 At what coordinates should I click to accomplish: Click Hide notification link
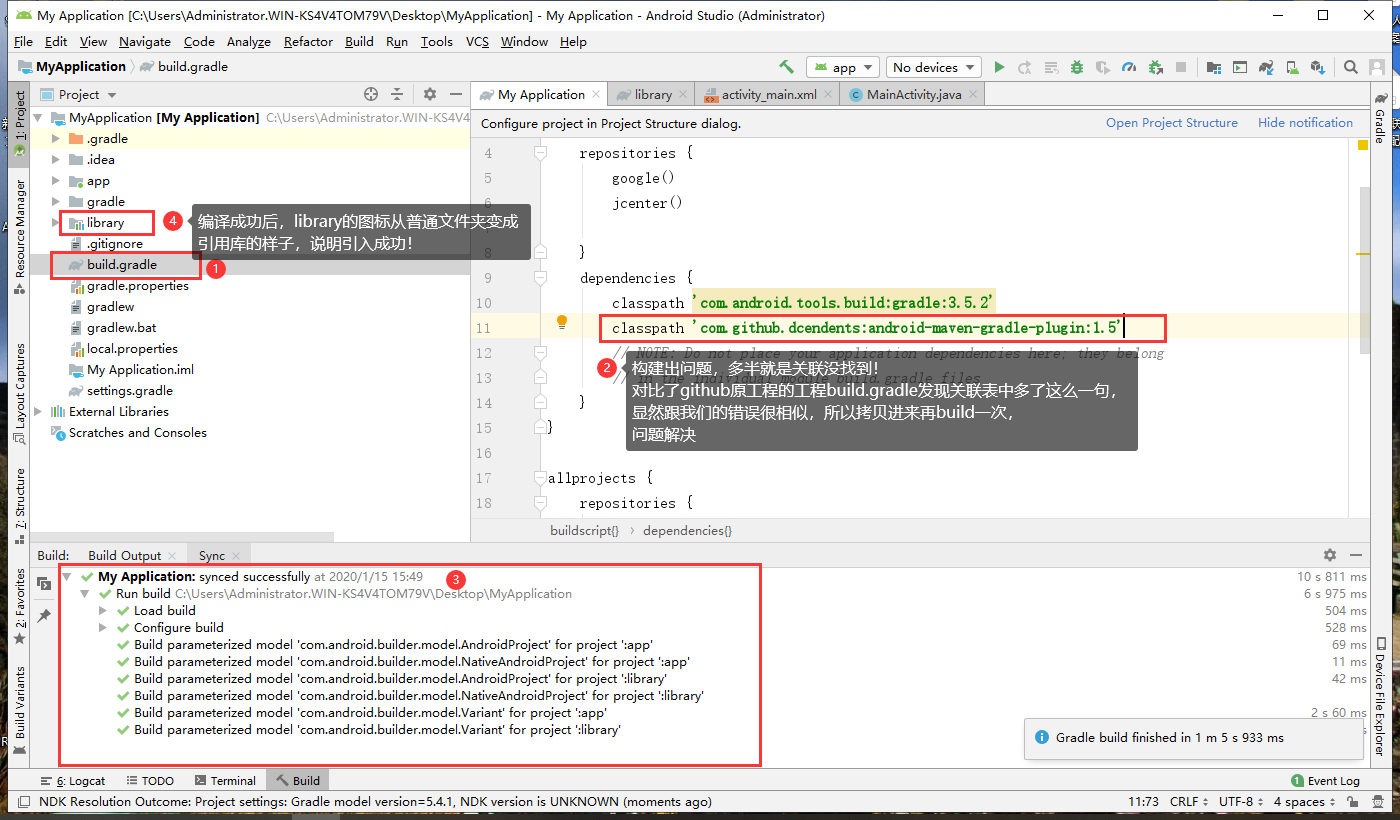pos(1305,123)
